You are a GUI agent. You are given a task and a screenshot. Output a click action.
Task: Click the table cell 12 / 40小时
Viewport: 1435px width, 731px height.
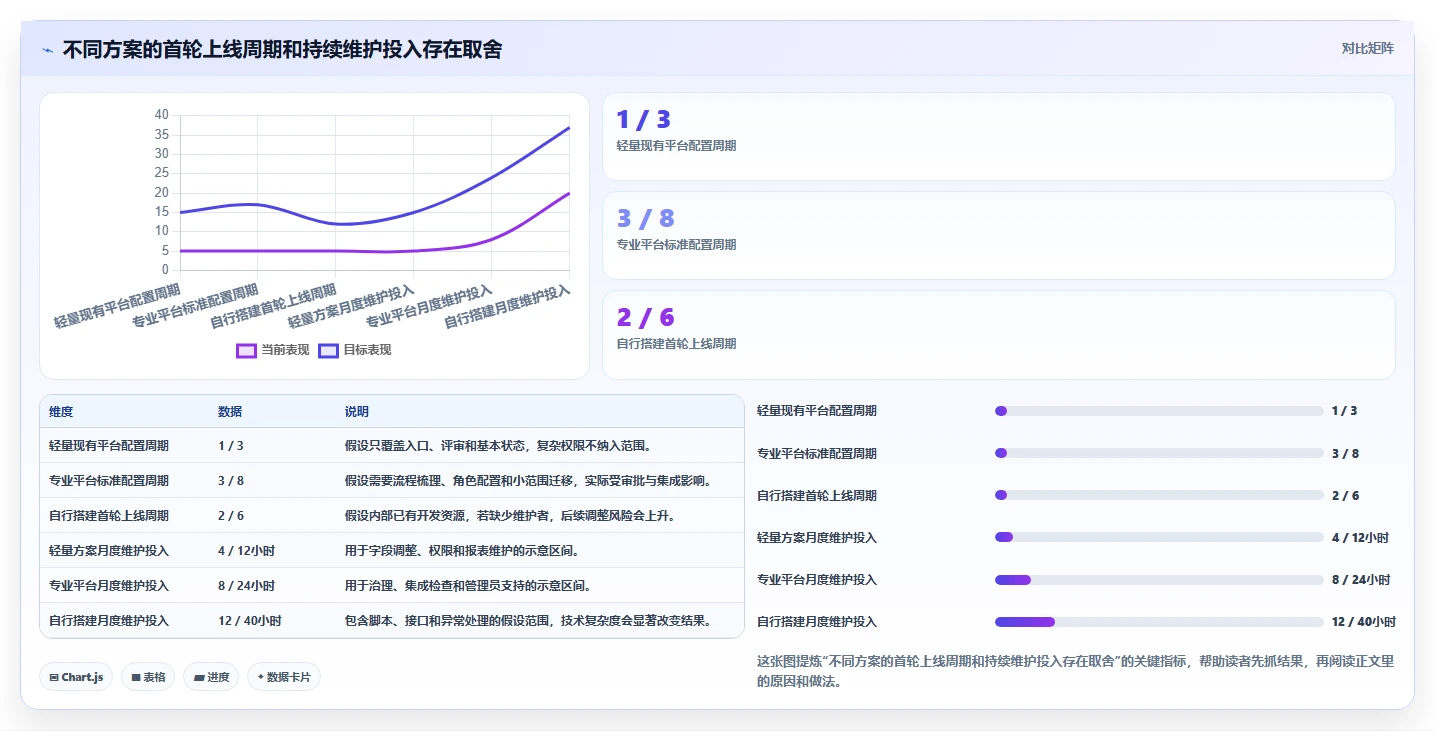tap(250, 621)
